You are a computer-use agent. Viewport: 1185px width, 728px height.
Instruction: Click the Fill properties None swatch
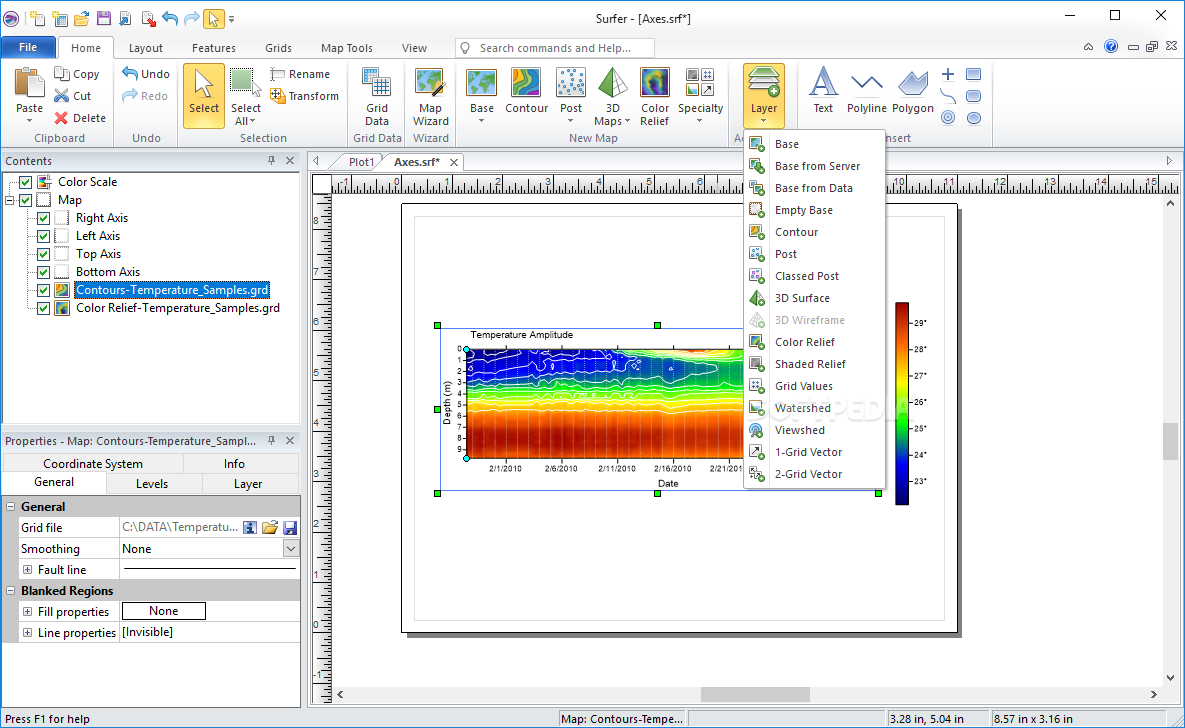point(164,611)
